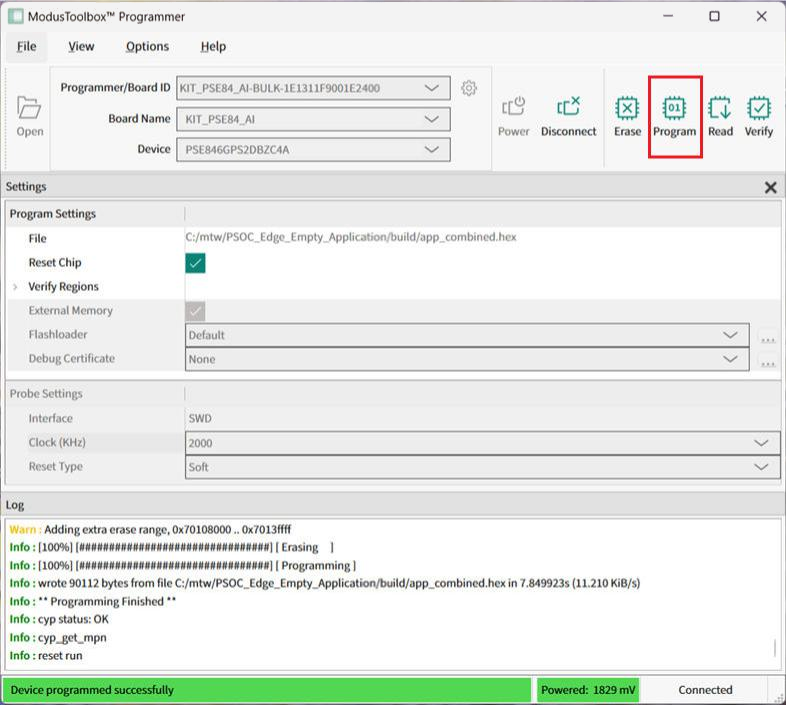Viewport: 786px width, 705px height.
Task: Click the Log panel scrollbar
Action: coord(775,647)
